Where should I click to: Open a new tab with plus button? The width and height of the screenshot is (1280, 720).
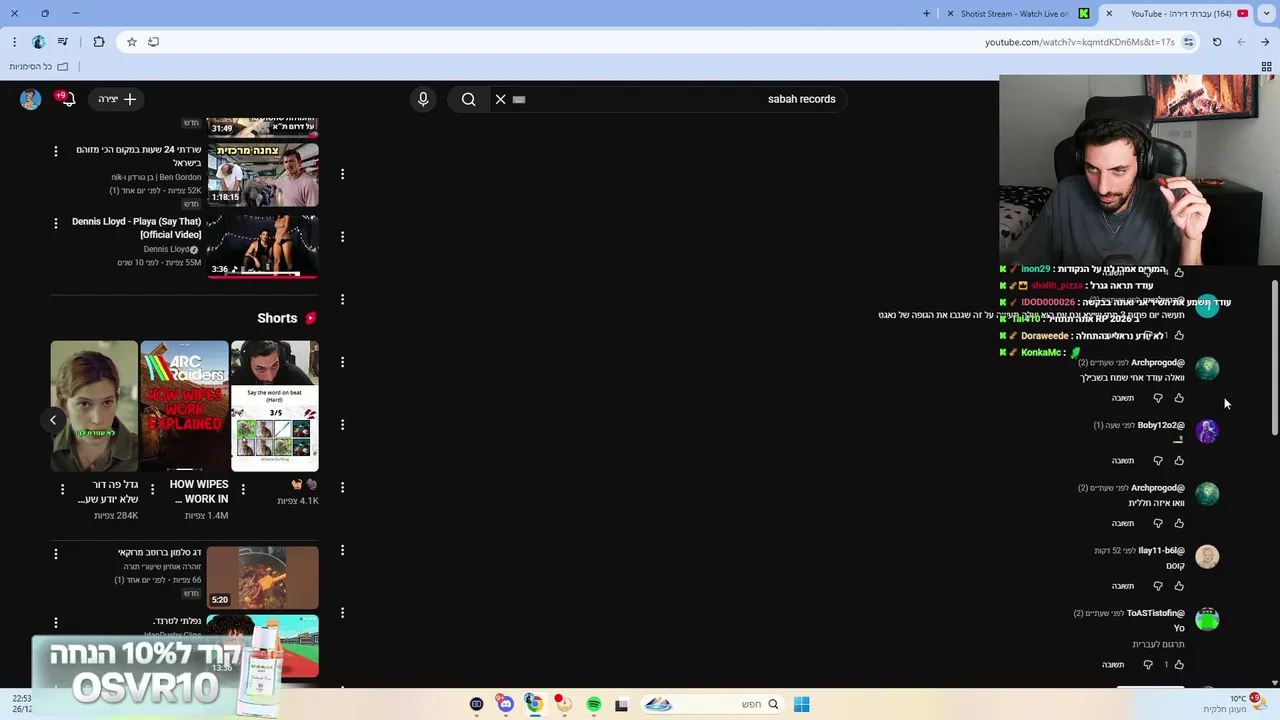926,14
